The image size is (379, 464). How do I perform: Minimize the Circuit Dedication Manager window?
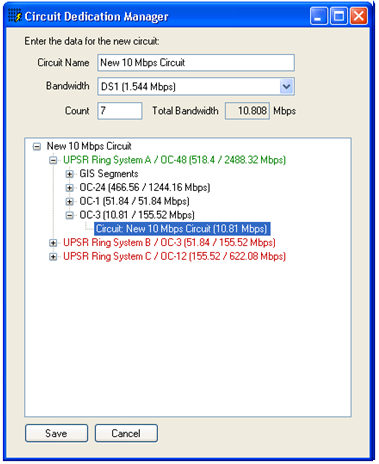[x=319, y=16]
